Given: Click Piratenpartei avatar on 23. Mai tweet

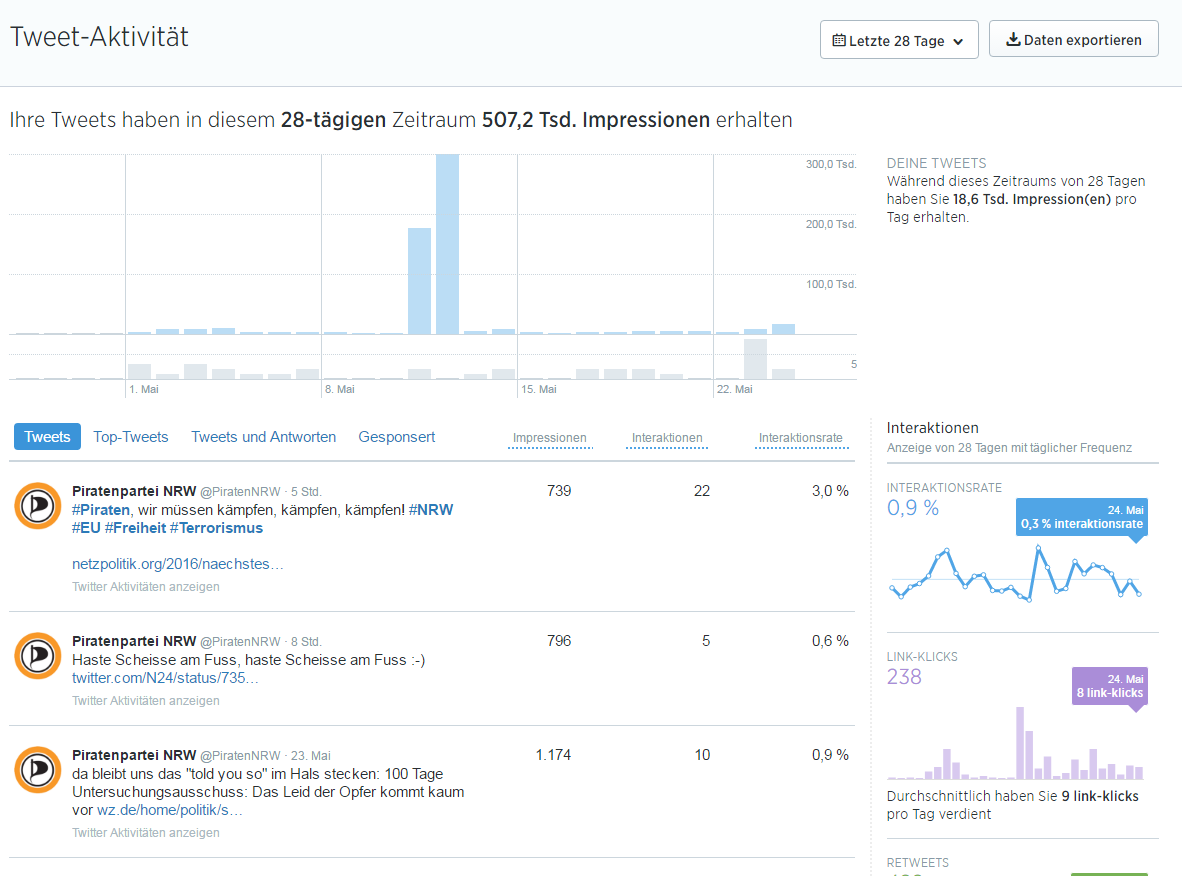Looking at the screenshot, I should [x=38, y=770].
